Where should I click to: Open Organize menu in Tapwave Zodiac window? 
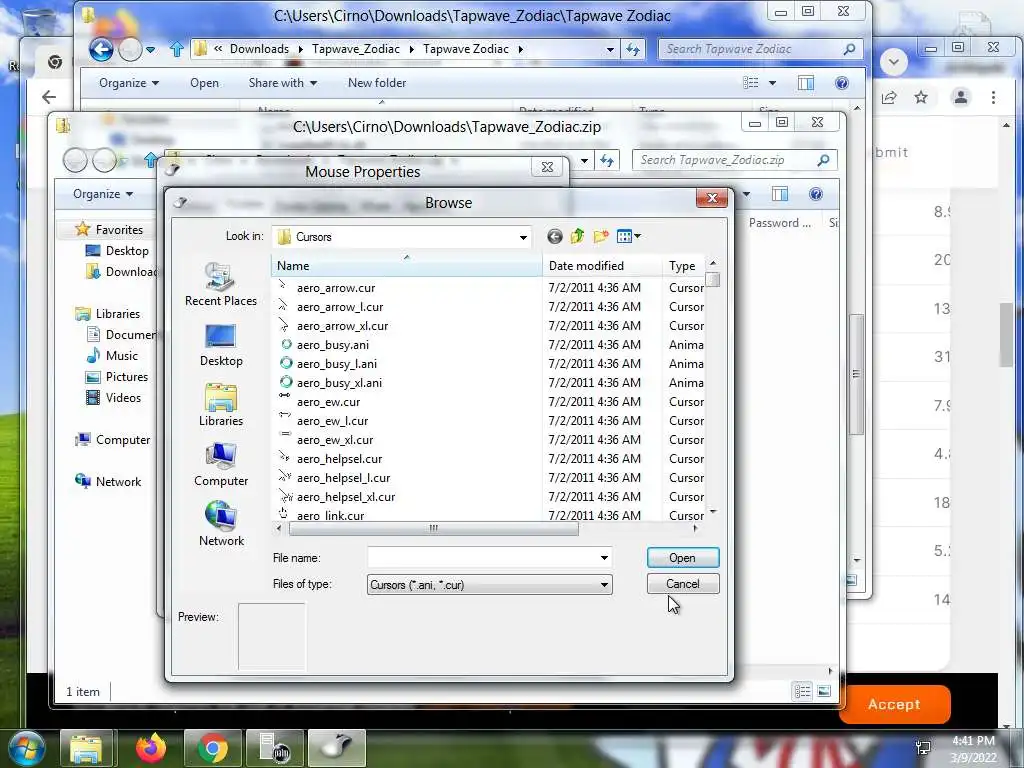click(x=129, y=83)
